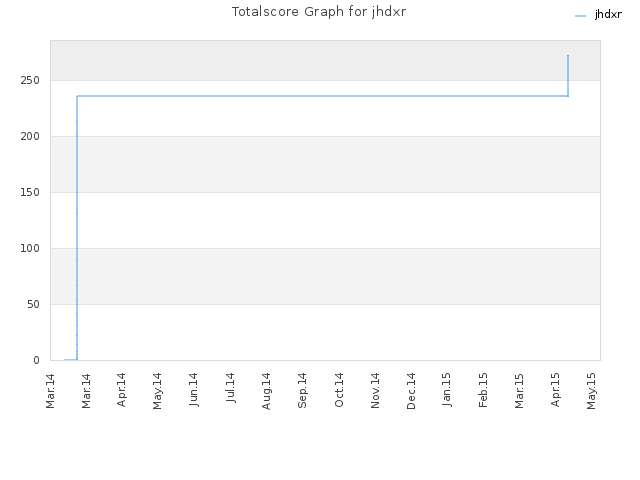Image resolution: width=640 pixels, height=480 pixels.
Task: Click the x-axis label Oct.14
Action: point(339,390)
